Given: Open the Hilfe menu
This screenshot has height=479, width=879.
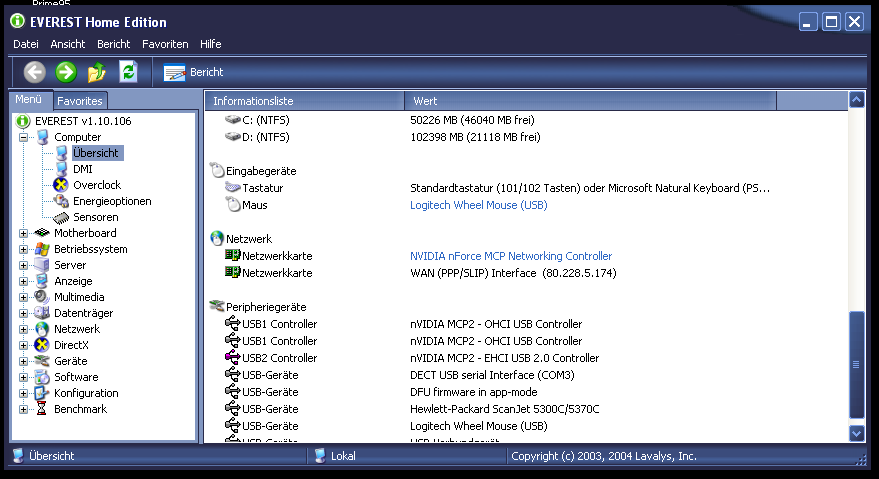Looking at the screenshot, I should click(210, 44).
